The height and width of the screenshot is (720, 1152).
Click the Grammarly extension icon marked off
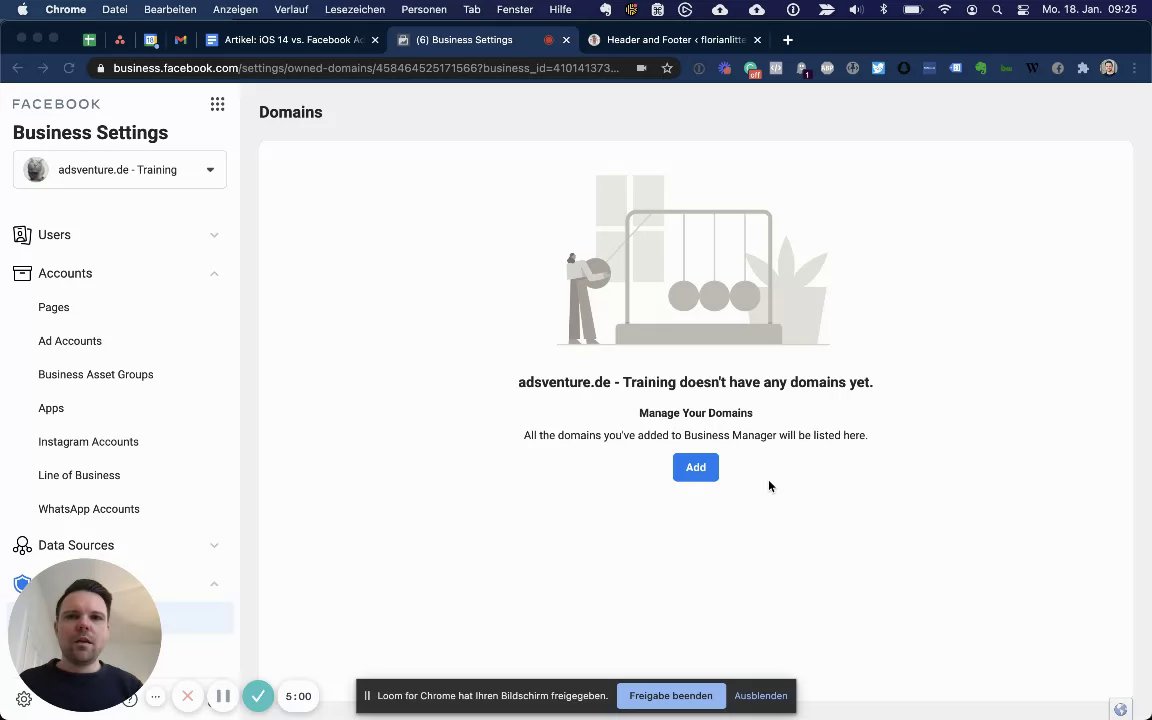point(752,69)
